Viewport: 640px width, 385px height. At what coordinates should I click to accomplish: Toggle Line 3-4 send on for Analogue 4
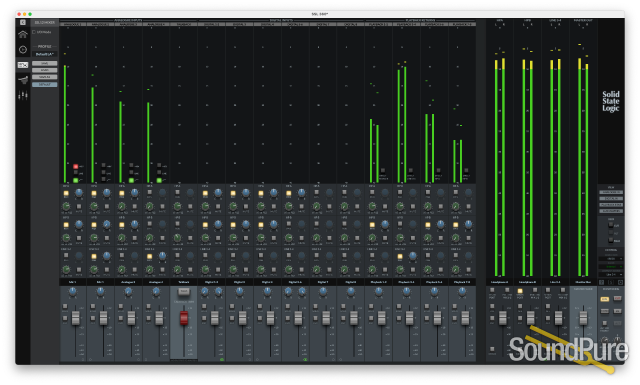149,256
